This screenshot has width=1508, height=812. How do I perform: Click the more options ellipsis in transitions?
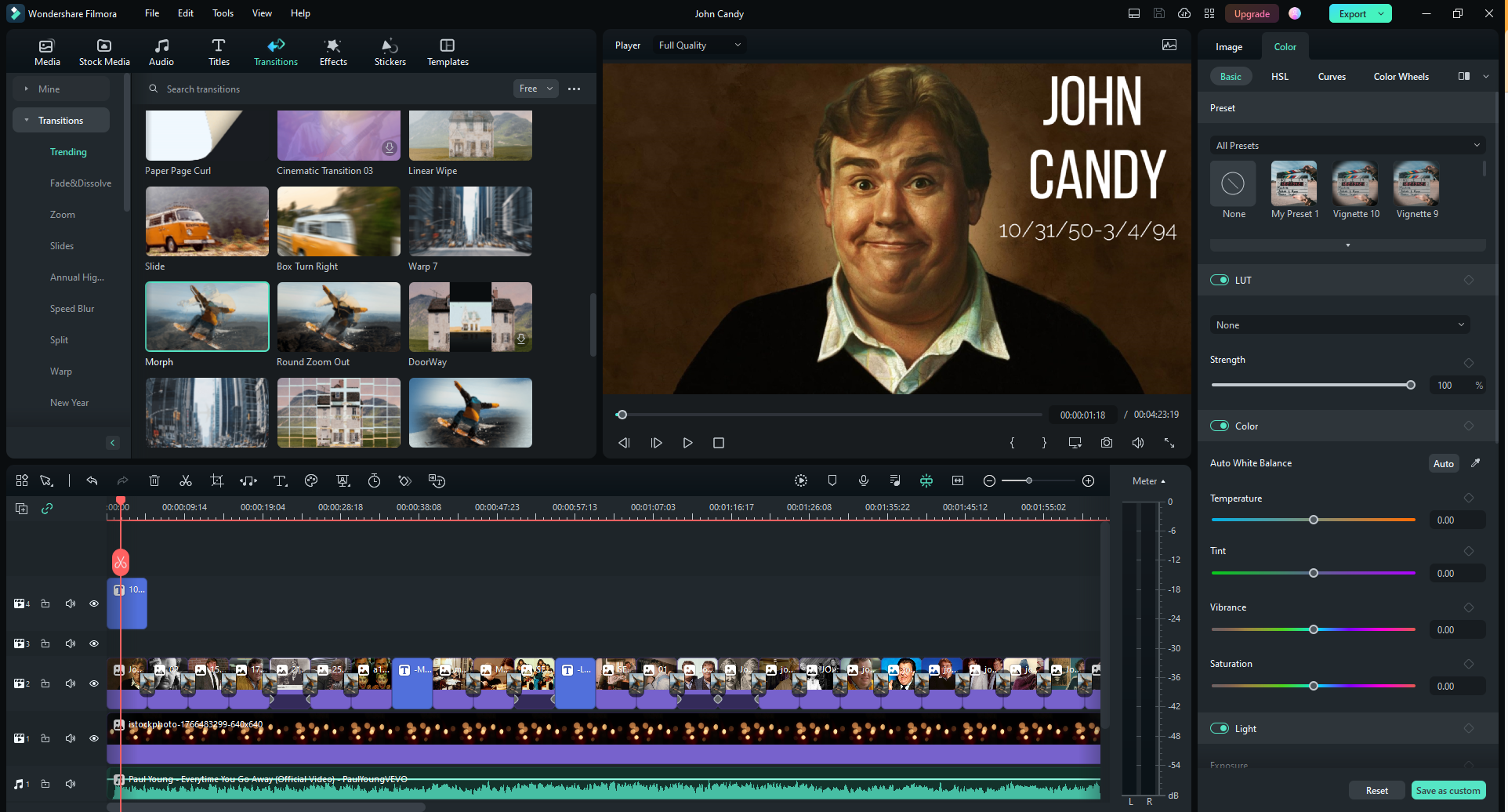click(x=575, y=89)
